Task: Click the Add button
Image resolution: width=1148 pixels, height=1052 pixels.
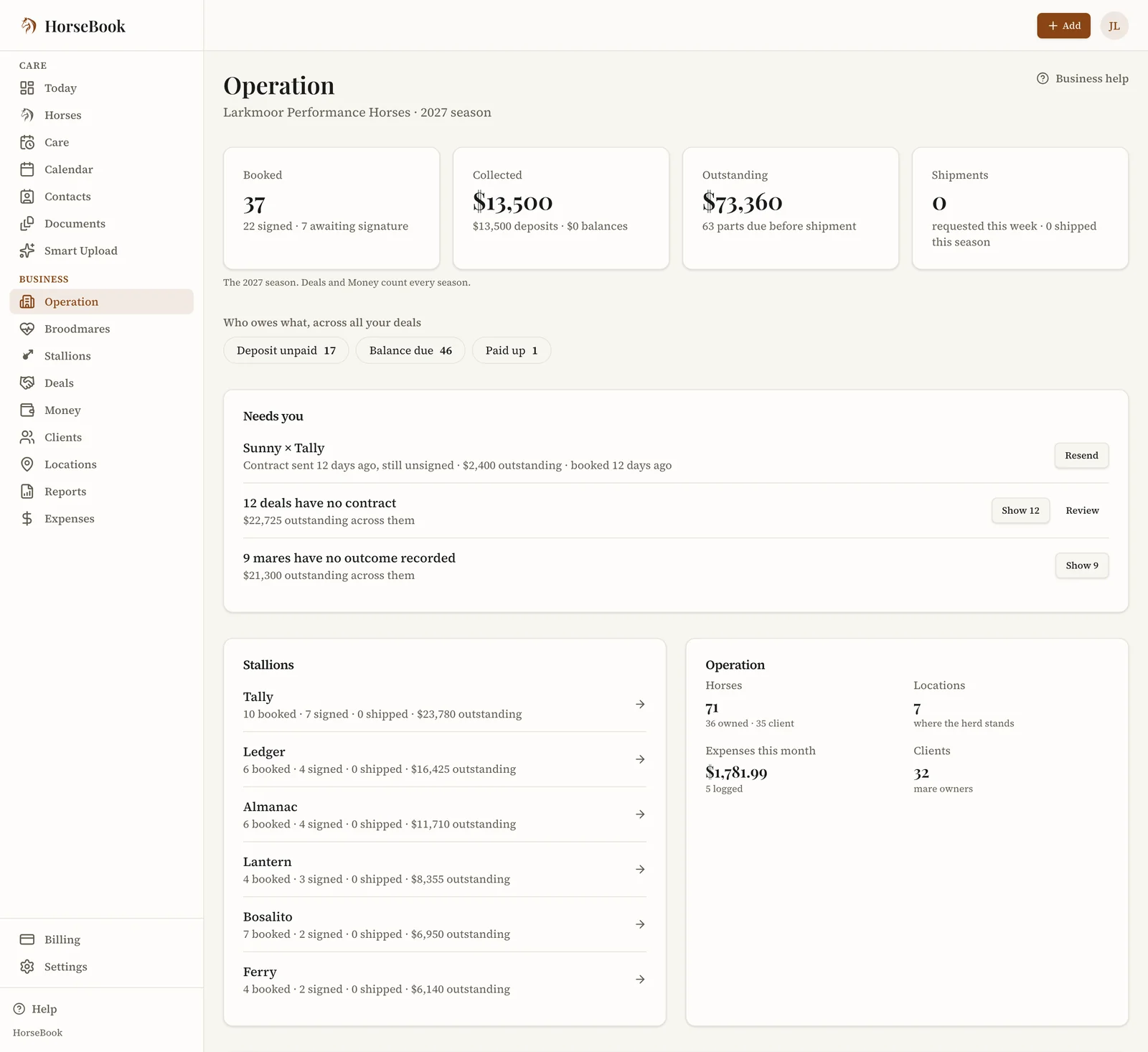Action: tap(1063, 26)
